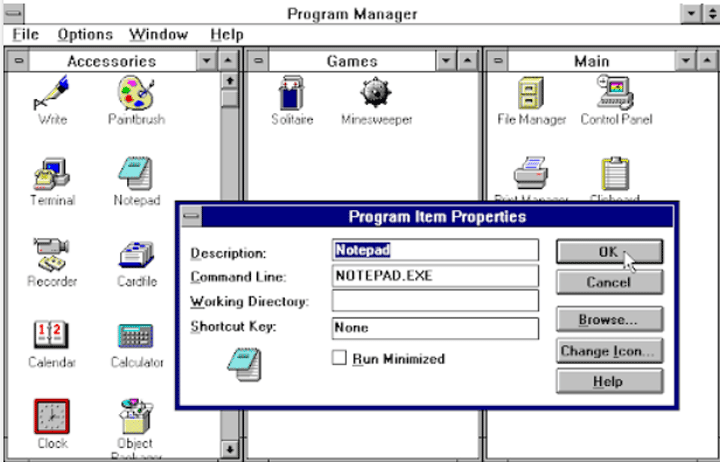Open the Window menu
Viewport: 720px width, 462px height.
tap(158, 34)
